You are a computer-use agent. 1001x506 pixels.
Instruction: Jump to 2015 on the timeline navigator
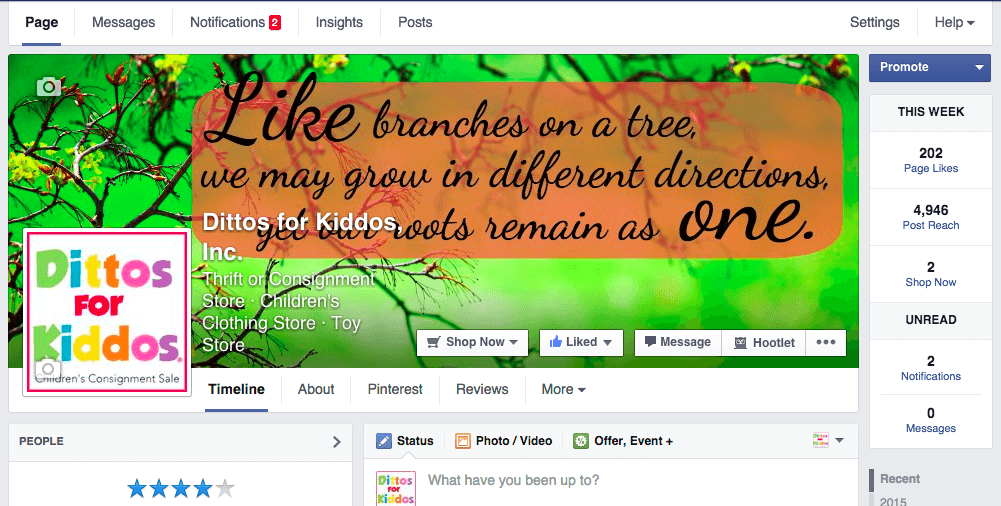point(893,502)
